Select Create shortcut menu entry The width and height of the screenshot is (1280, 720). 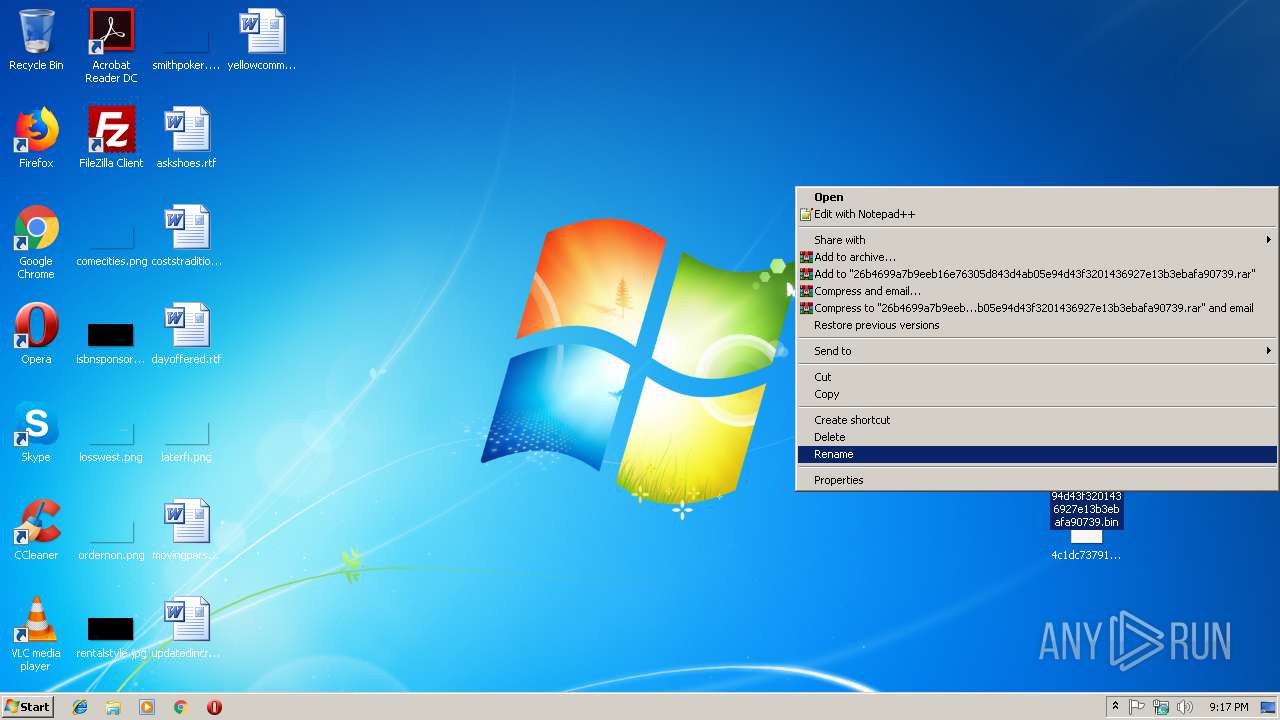pyautogui.click(x=1037, y=420)
